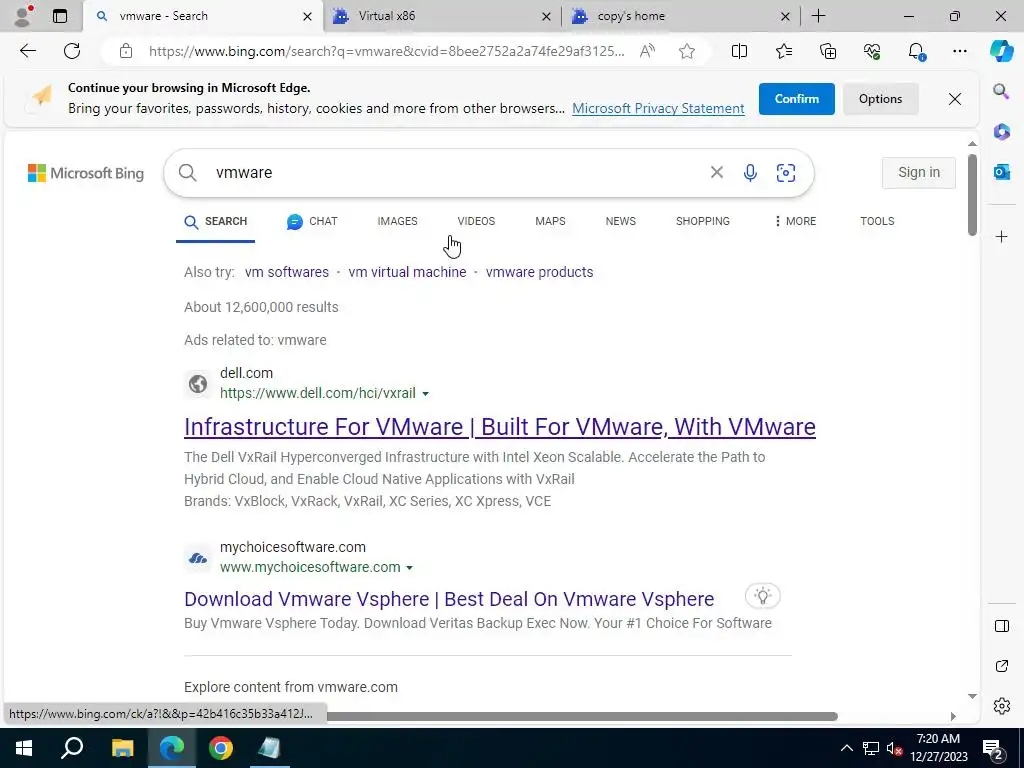Expand the dell.com ad URL dropdown
This screenshot has height=768, width=1024.
point(425,394)
